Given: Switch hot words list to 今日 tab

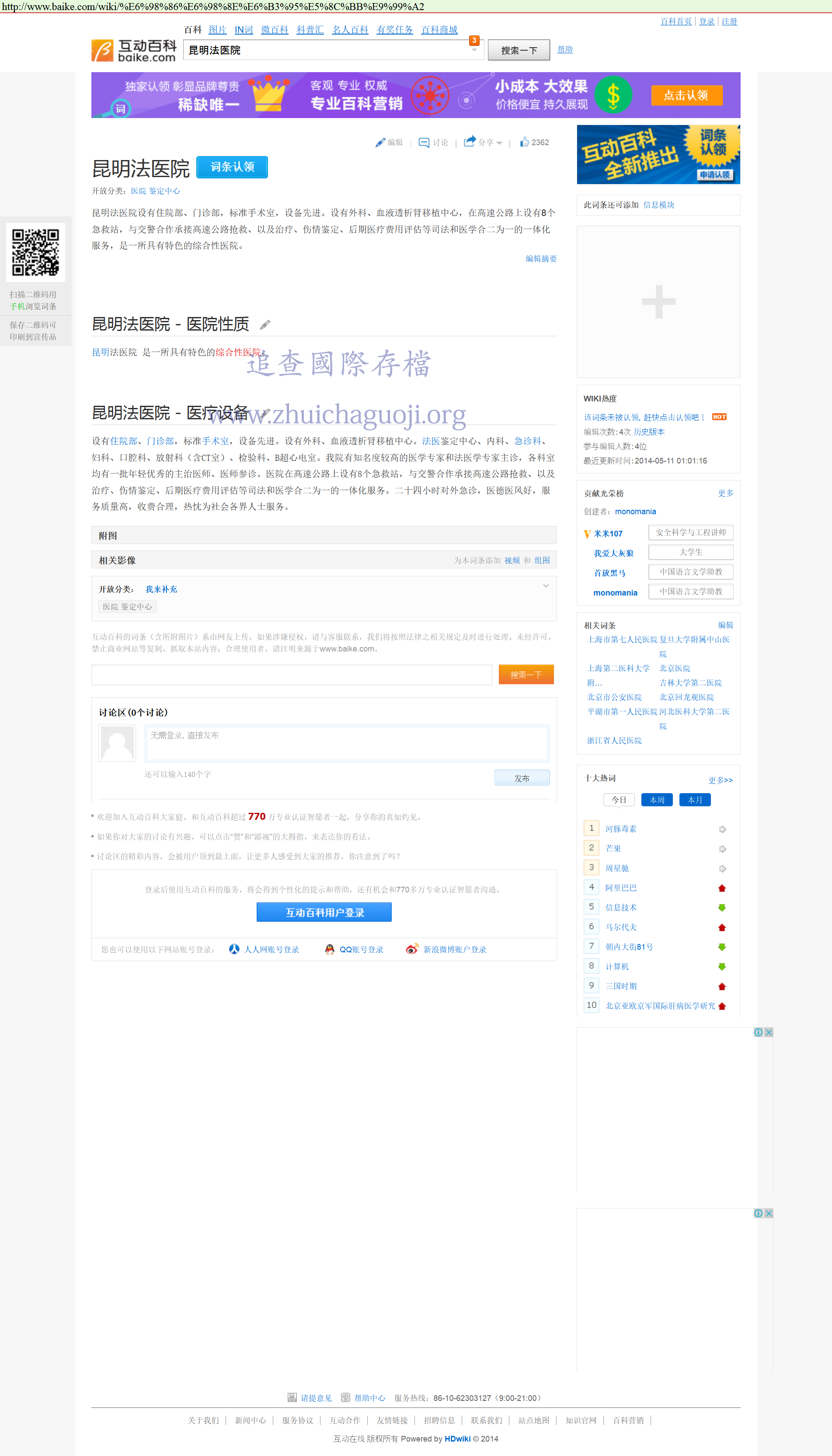Looking at the screenshot, I should coord(619,800).
